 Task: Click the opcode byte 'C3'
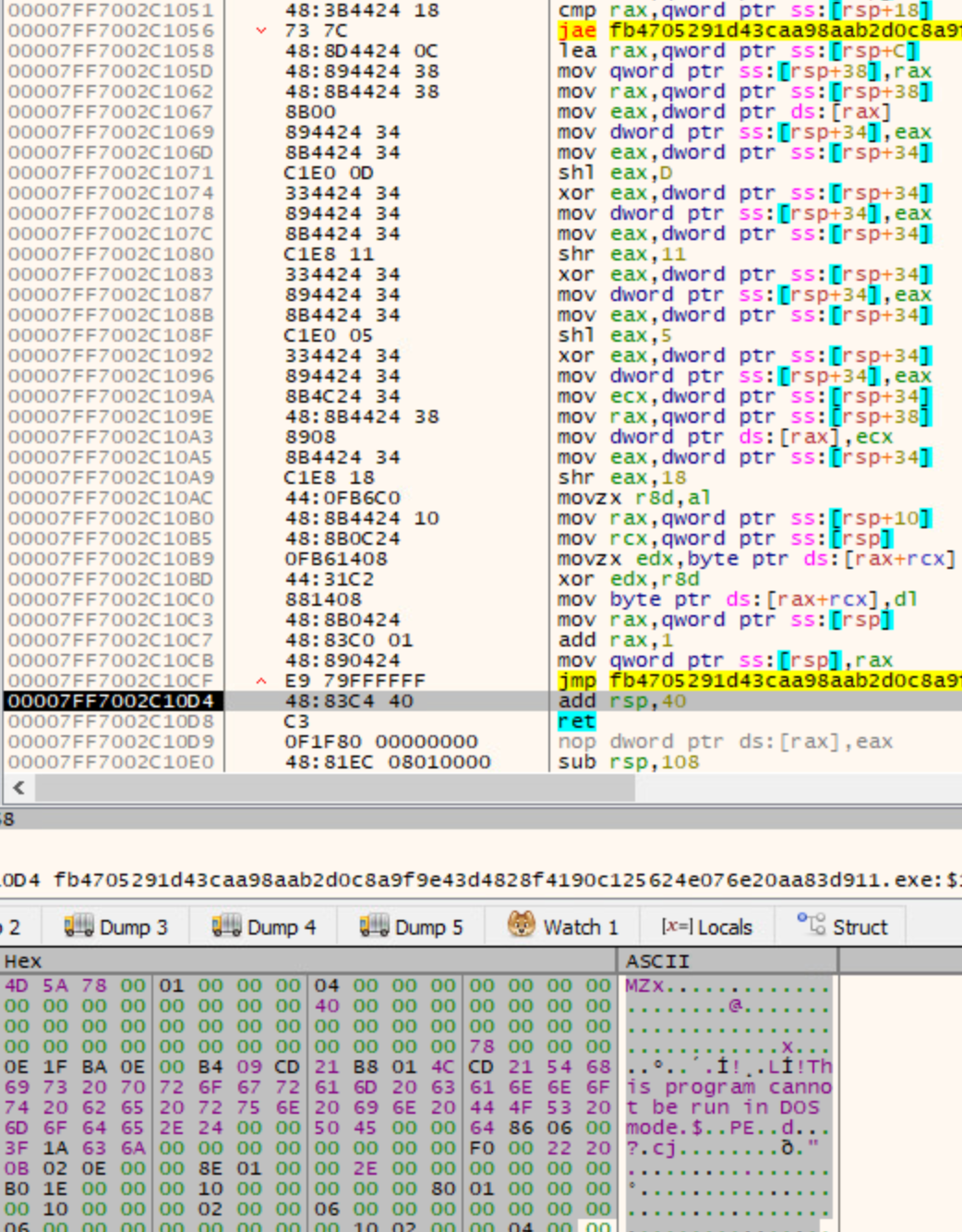(296, 721)
